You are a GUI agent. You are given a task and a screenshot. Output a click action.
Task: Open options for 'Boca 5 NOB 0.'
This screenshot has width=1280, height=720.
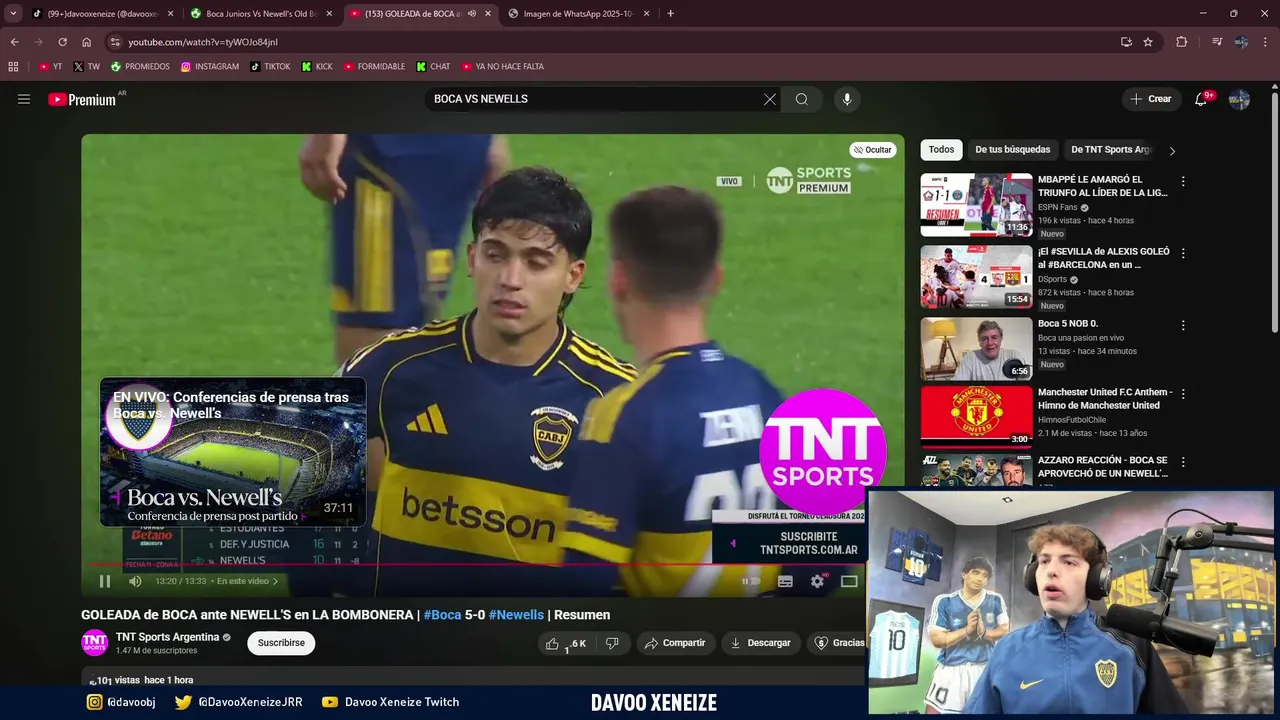1183,326
